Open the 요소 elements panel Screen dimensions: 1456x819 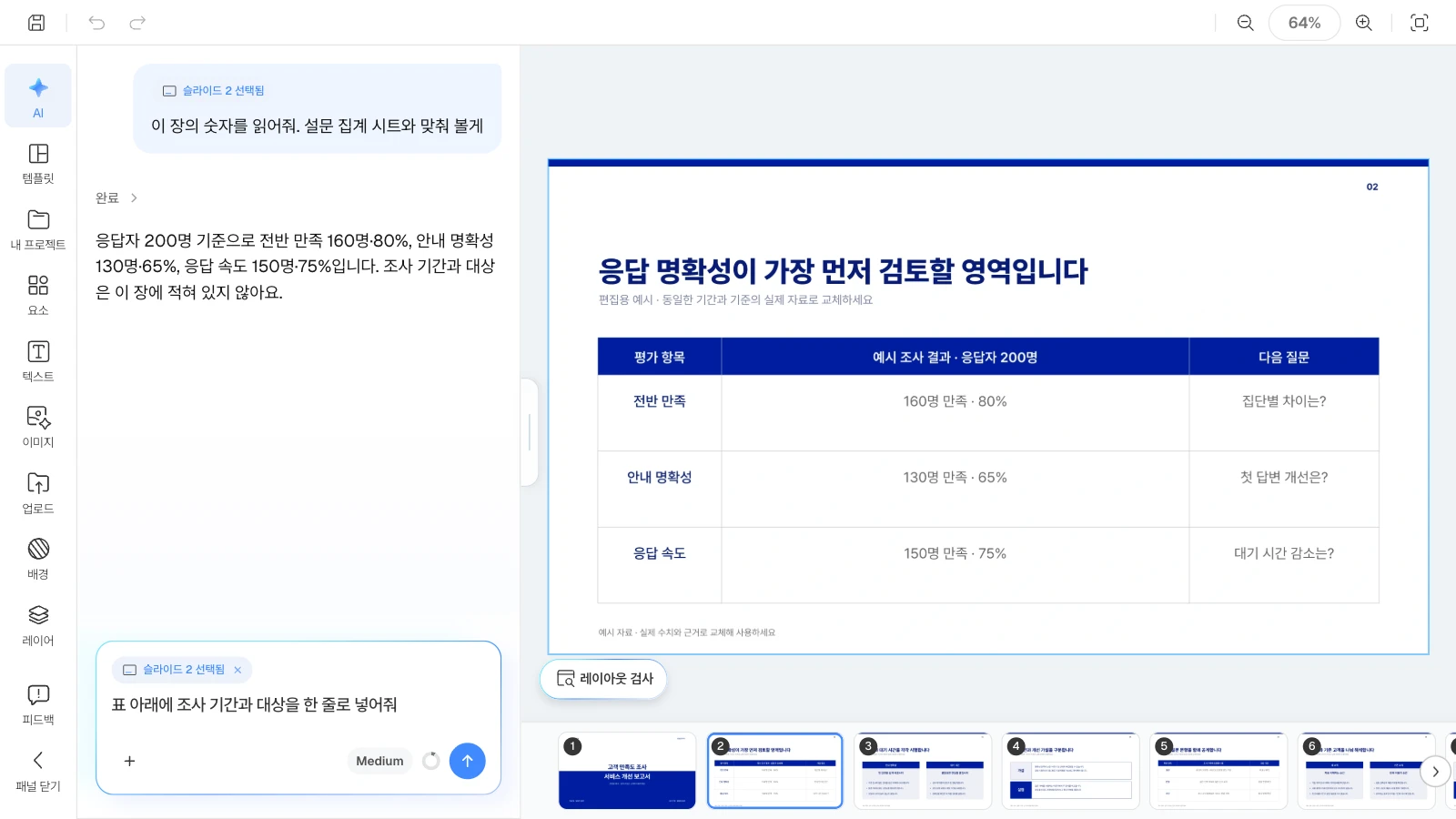pyautogui.click(x=38, y=295)
